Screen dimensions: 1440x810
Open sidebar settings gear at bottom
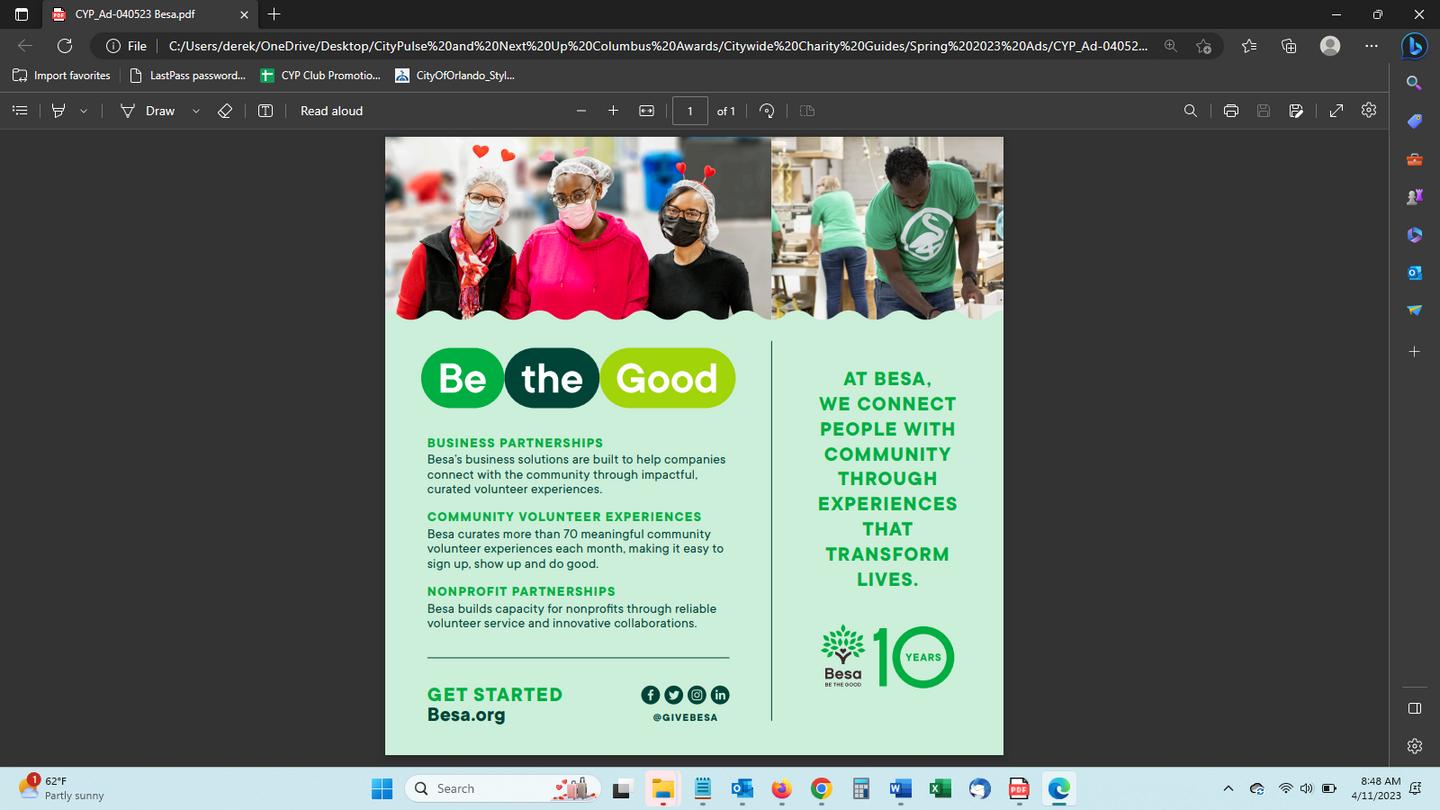tap(1414, 746)
